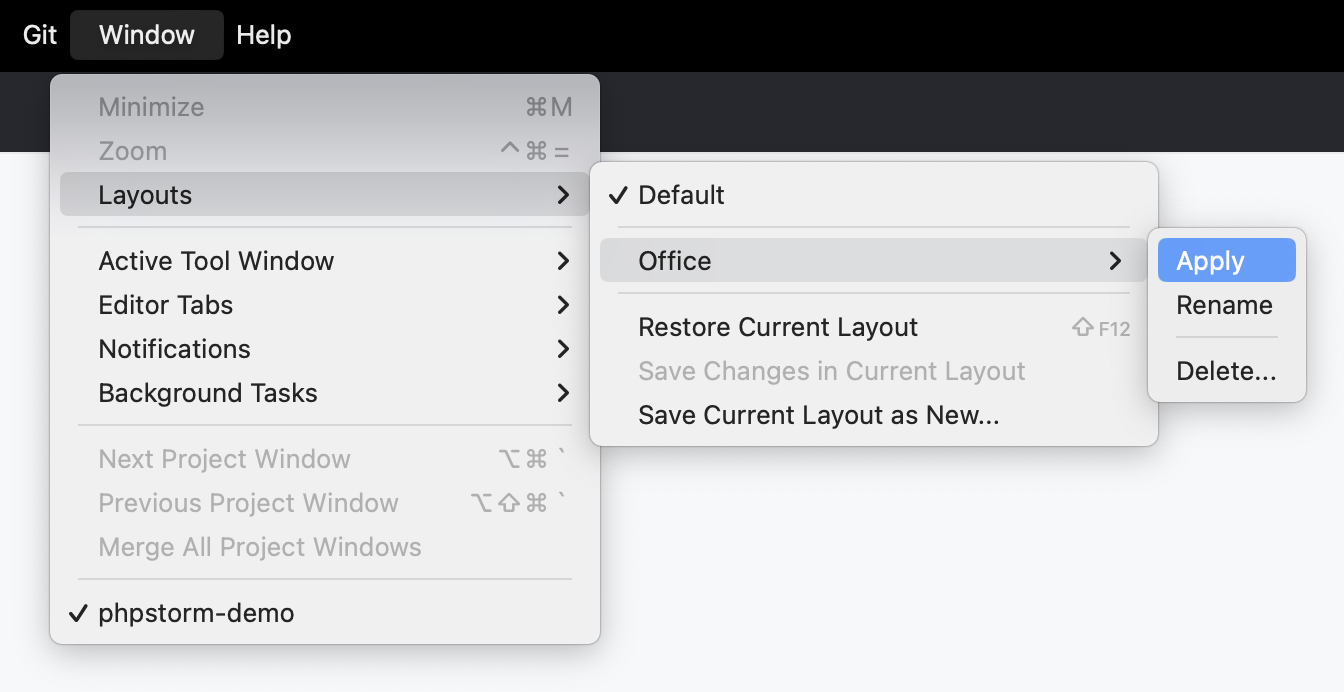The height and width of the screenshot is (692, 1344).
Task: Open the Git menu in menu bar
Action: [40, 35]
